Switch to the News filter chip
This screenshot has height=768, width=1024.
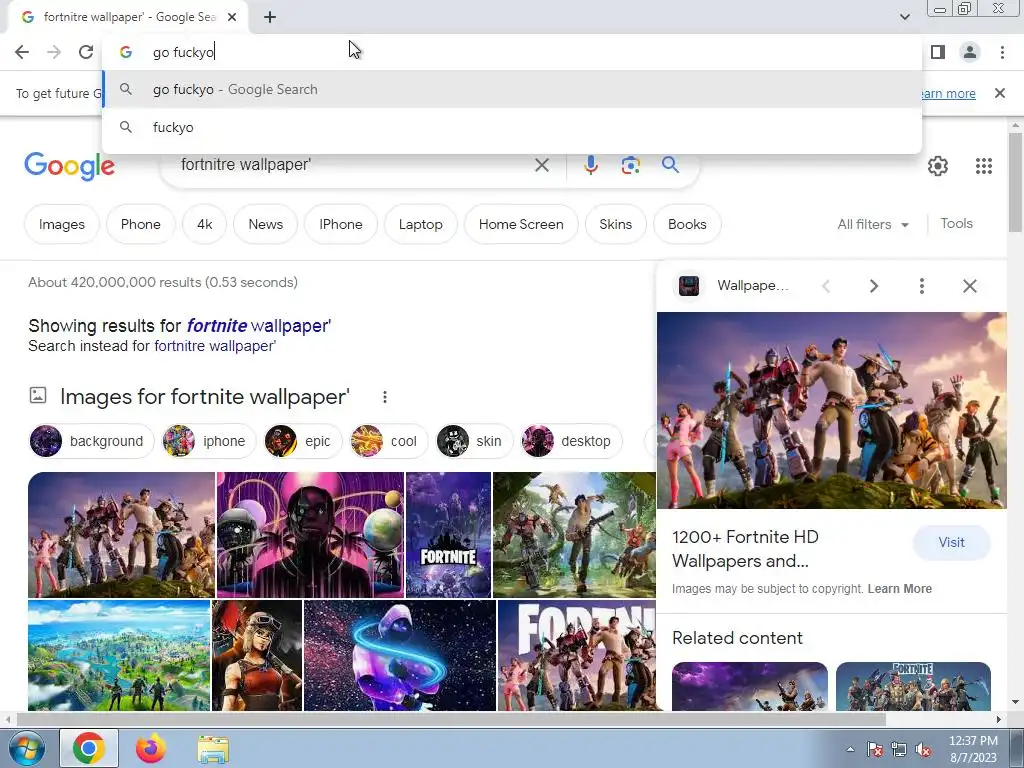tap(265, 224)
